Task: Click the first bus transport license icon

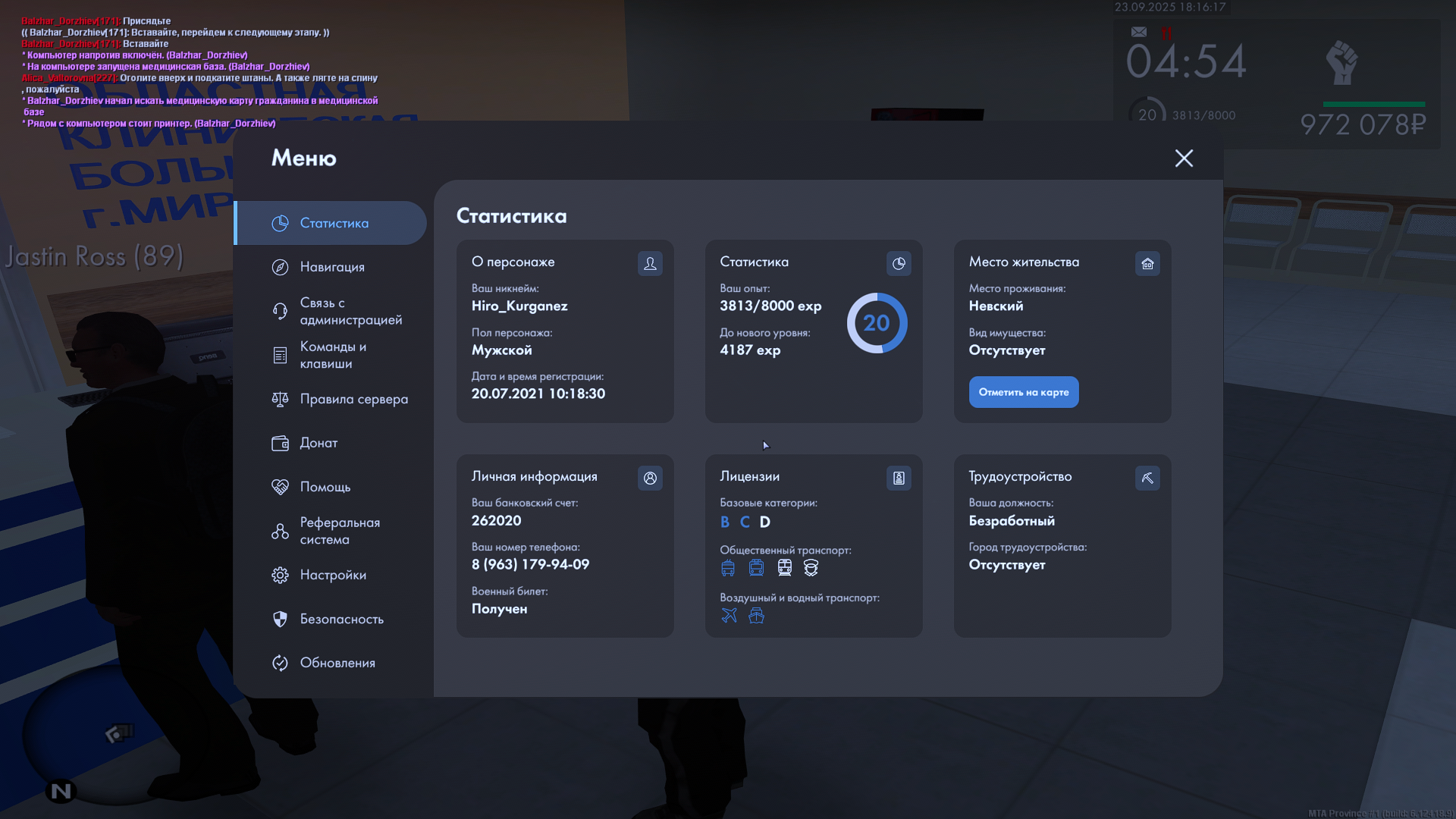Action: 728,567
